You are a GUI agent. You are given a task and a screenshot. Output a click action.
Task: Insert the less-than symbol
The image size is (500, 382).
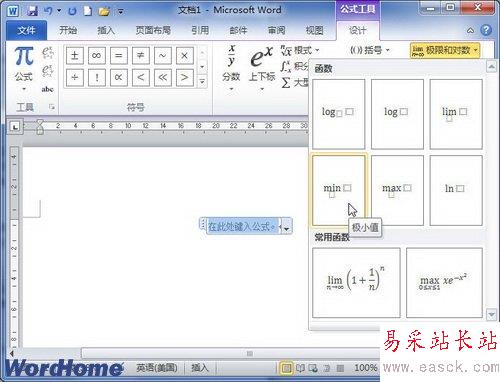[141, 77]
